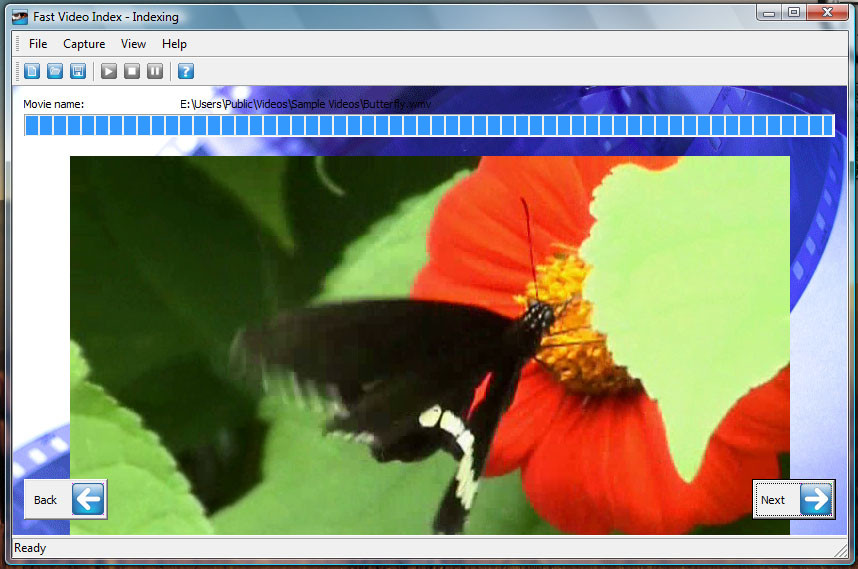Minimize the Fast Video Index window
This screenshot has height=569, width=858.
769,13
